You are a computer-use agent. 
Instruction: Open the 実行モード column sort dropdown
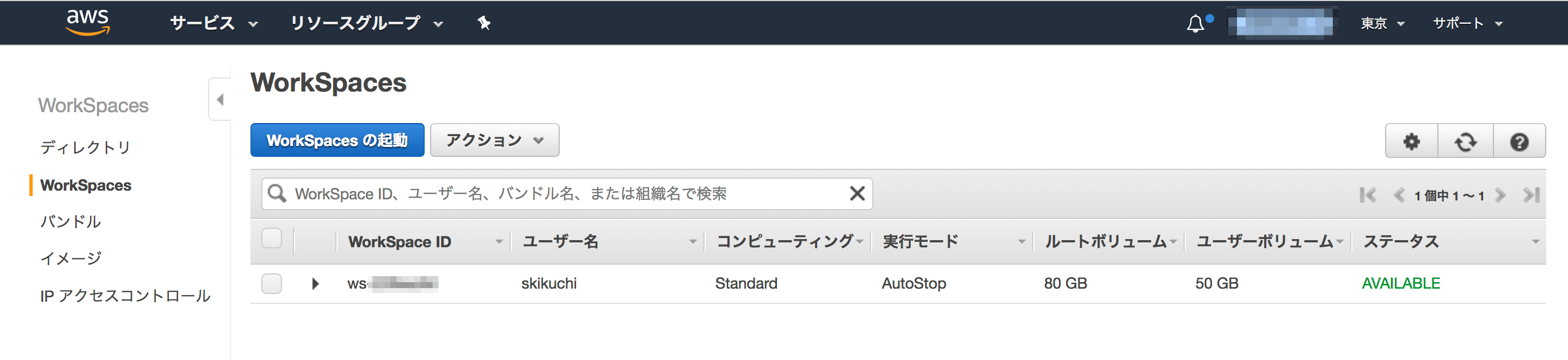click(1021, 241)
